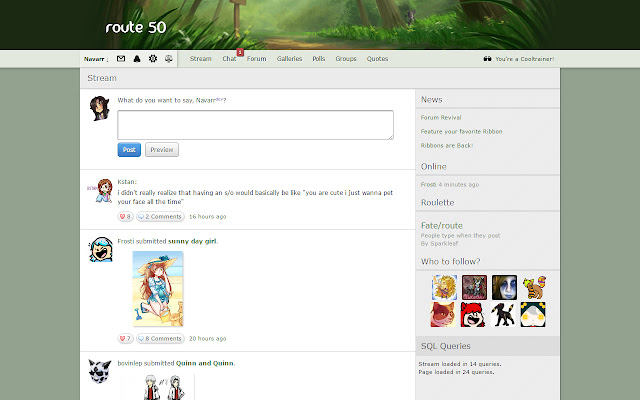Viewport: 640px width, 400px height.
Task: Follow the dark red figure avatar
Action: tap(474, 287)
